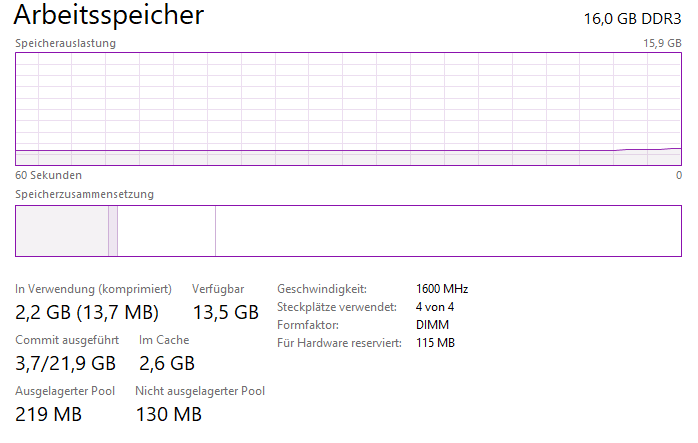Click the Nicht ausgelagerter Pool 130 MB value

pos(169,414)
